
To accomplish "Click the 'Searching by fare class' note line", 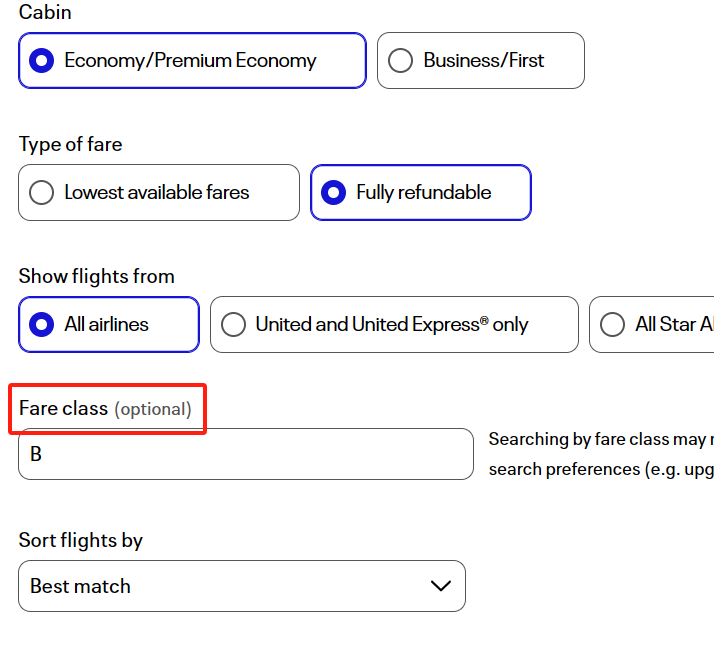I will tap(600, 440).
